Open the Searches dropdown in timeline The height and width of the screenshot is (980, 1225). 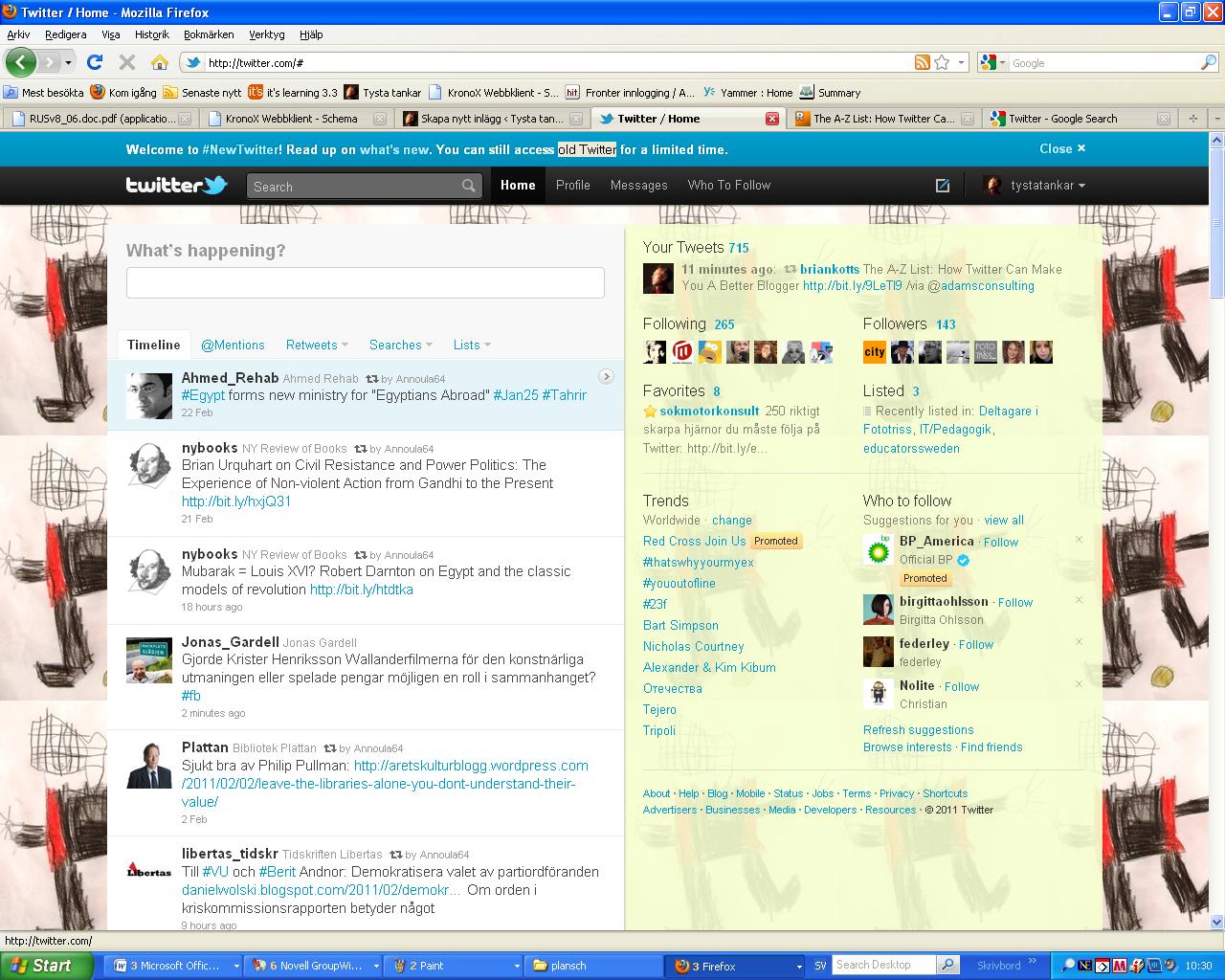(x=400, y=345)
